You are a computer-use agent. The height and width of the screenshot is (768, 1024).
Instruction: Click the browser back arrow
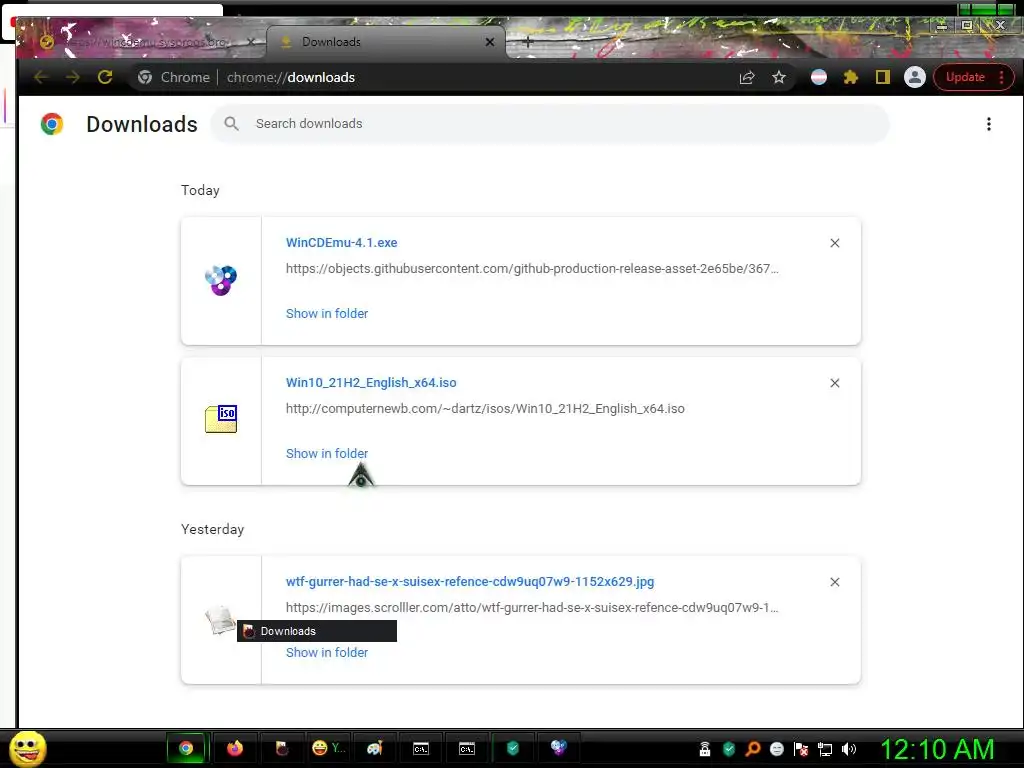click(x=41, y=77)
